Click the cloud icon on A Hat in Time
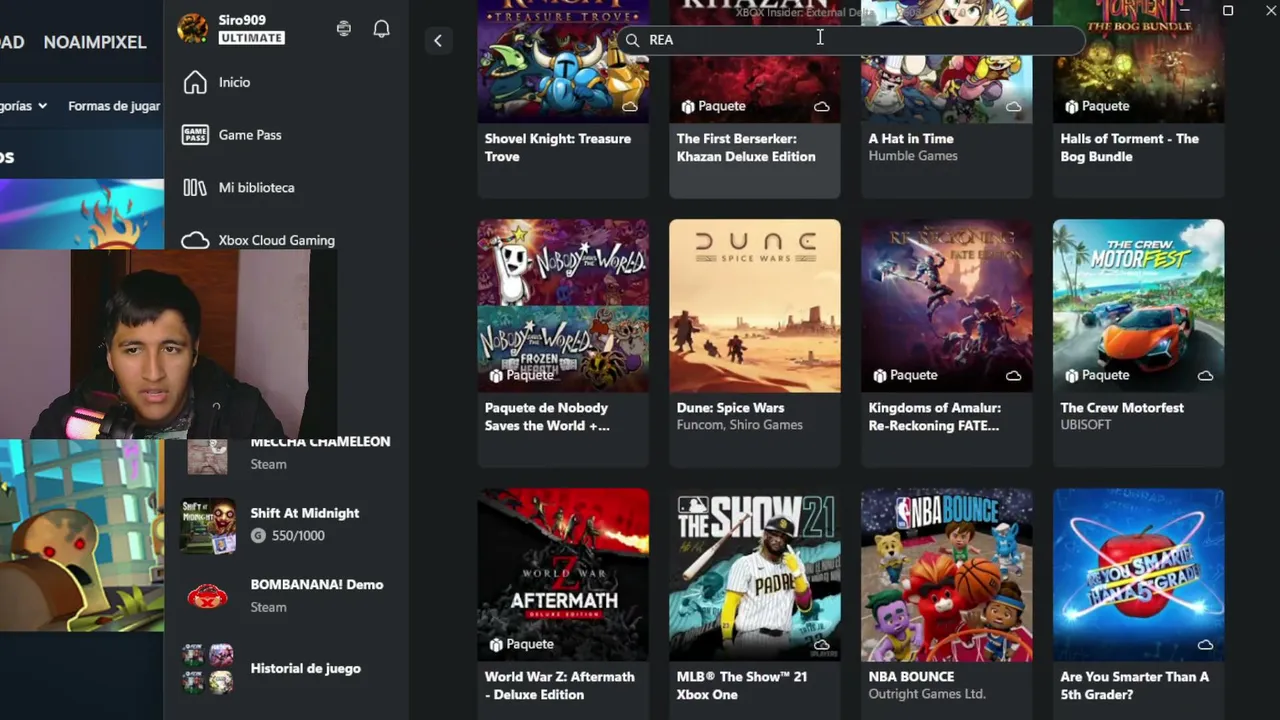Image resolution: width=1280 pixels, height=720 pixels. (1013, 106)
